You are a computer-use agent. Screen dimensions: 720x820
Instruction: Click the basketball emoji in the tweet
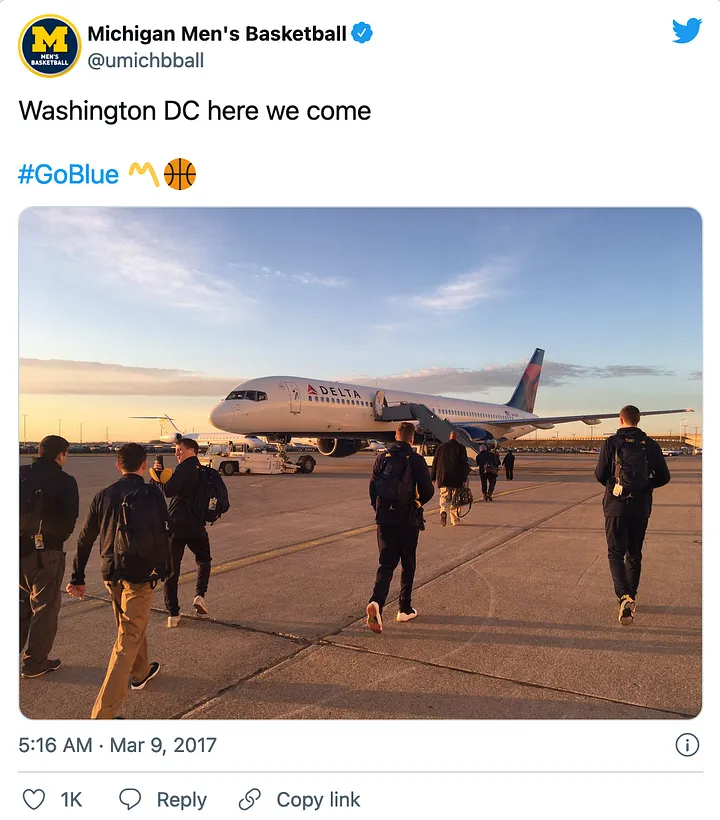(180, 174)
